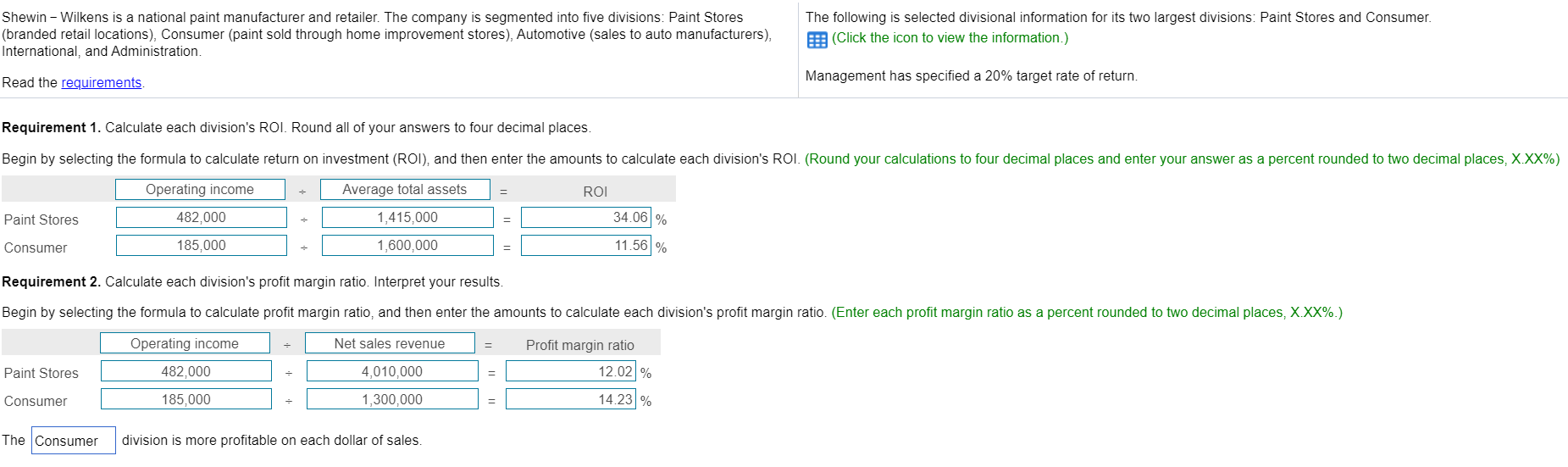Image resolution: width=1568 pixels, height=467 pixels.
Task: Edit Consumer ROI operating income 185,000 field
Action: (202, 246)
